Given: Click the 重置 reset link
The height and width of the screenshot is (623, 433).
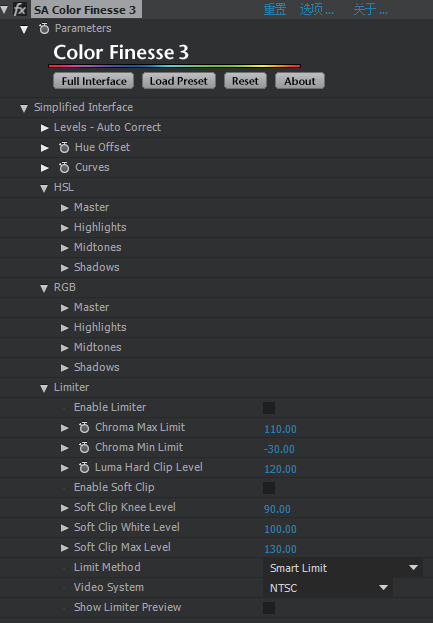Looking at the screenshot, I should [x=275, y=9].
